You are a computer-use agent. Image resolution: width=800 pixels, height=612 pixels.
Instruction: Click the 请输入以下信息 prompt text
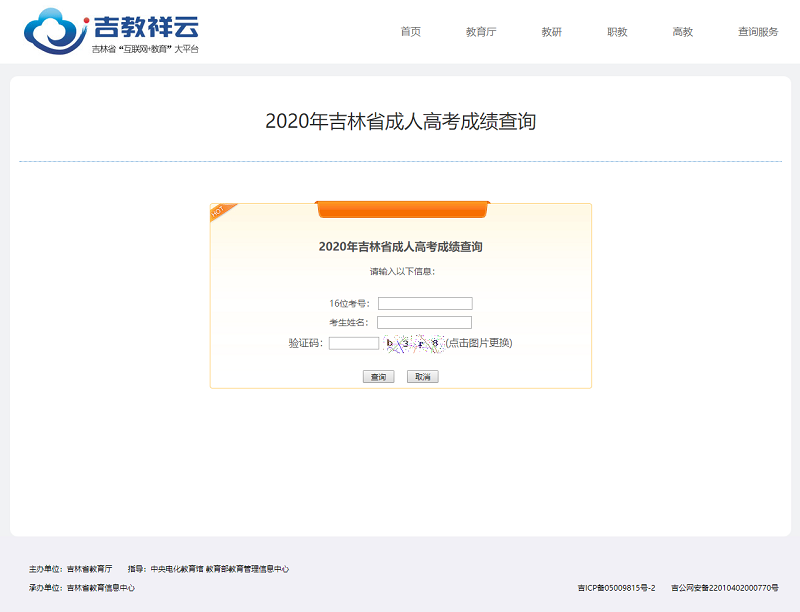pyautogui.click(x=402, y=271)
